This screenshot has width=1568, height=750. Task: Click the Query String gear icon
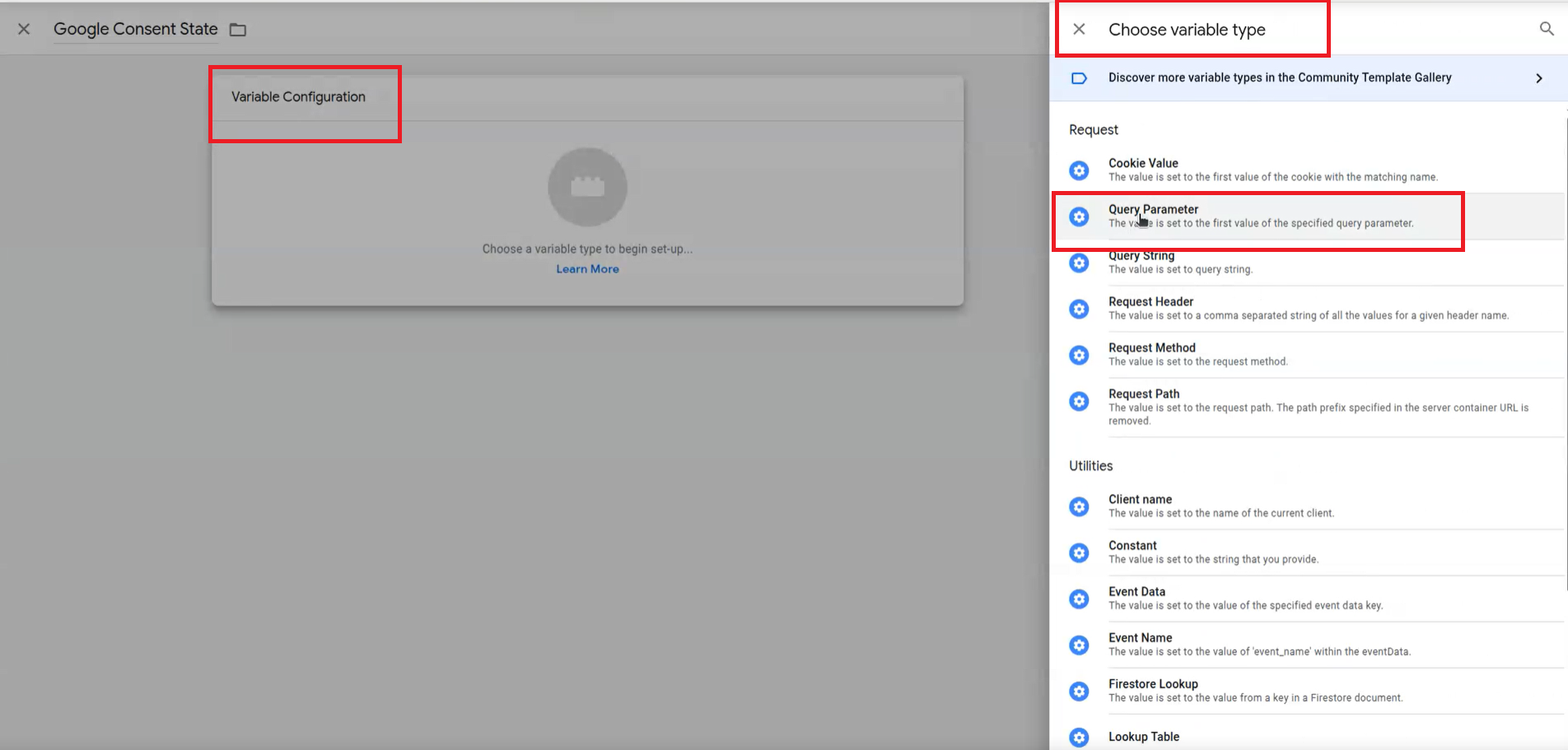(x=1079, y=263)
